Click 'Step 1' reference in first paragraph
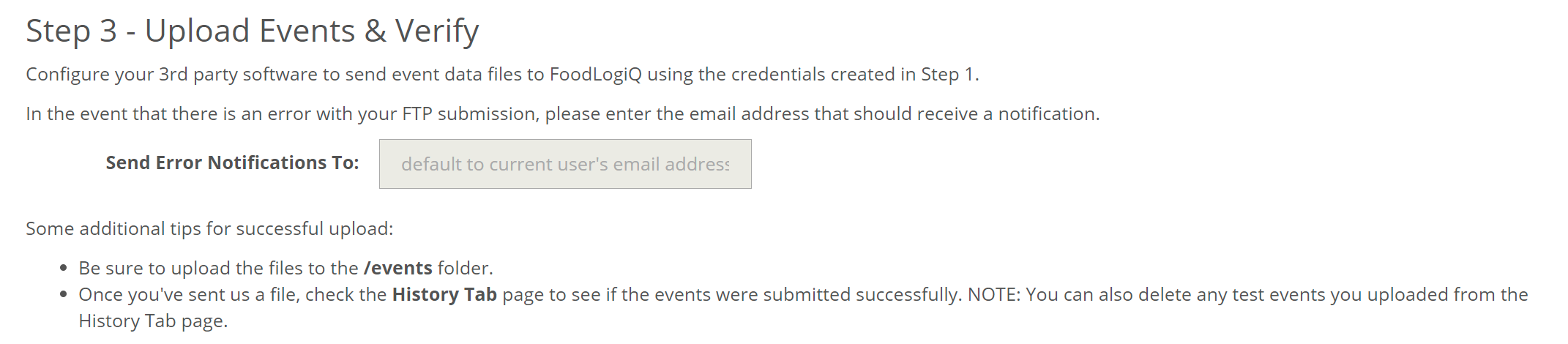Screen dimensions: 1568x344 (947, 74)
